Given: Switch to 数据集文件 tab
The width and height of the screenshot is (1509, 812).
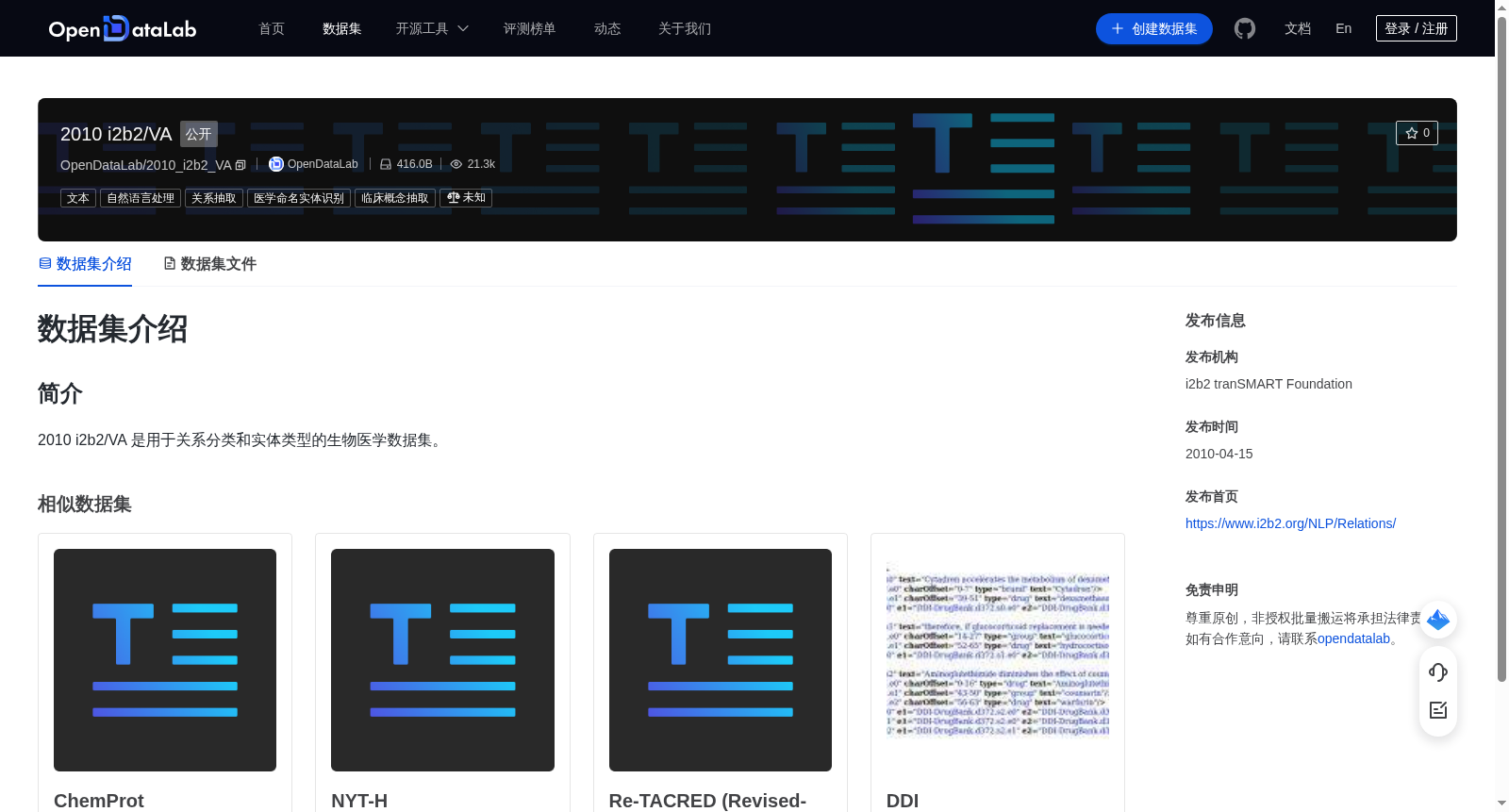Looking at the screenshot, I should pos(209,264).
